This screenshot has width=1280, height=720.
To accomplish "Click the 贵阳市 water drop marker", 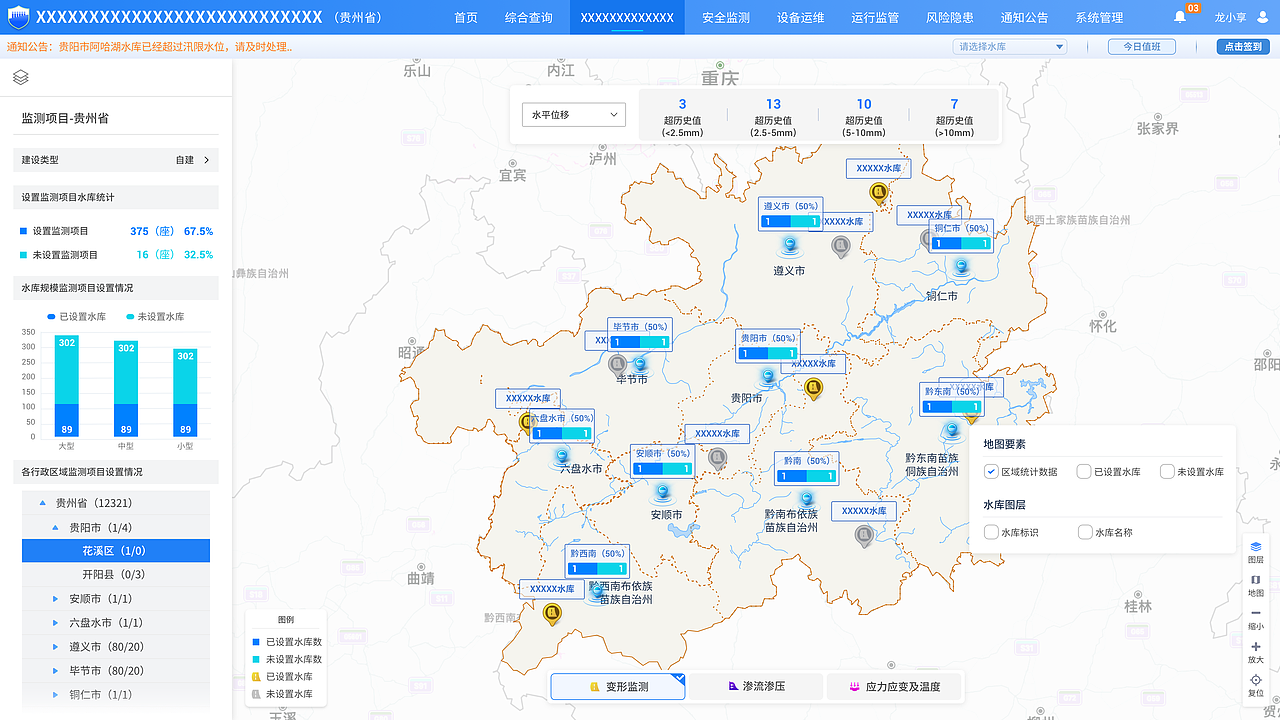I will (768, 377).
